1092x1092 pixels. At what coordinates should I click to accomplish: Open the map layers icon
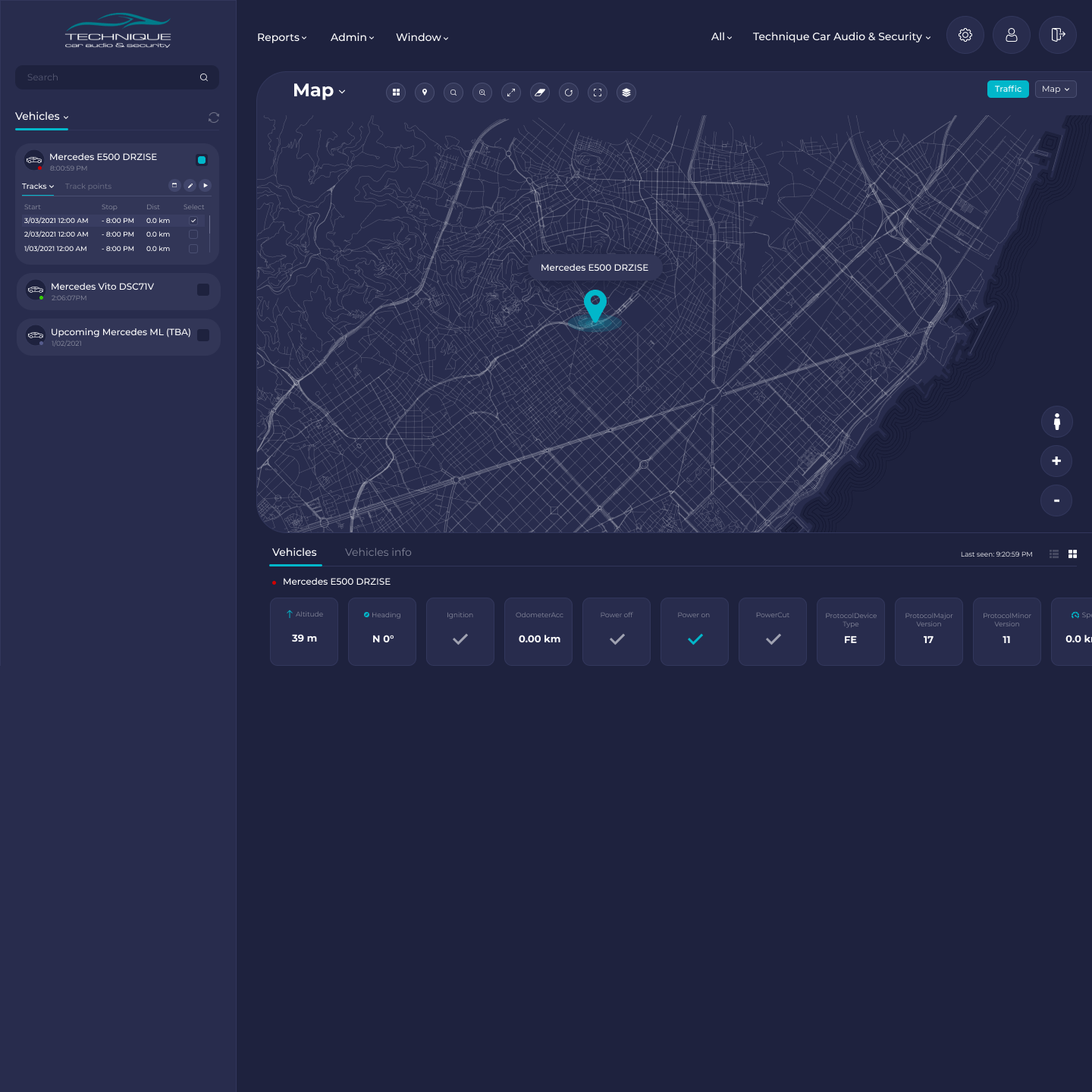[x=626, y=93]
